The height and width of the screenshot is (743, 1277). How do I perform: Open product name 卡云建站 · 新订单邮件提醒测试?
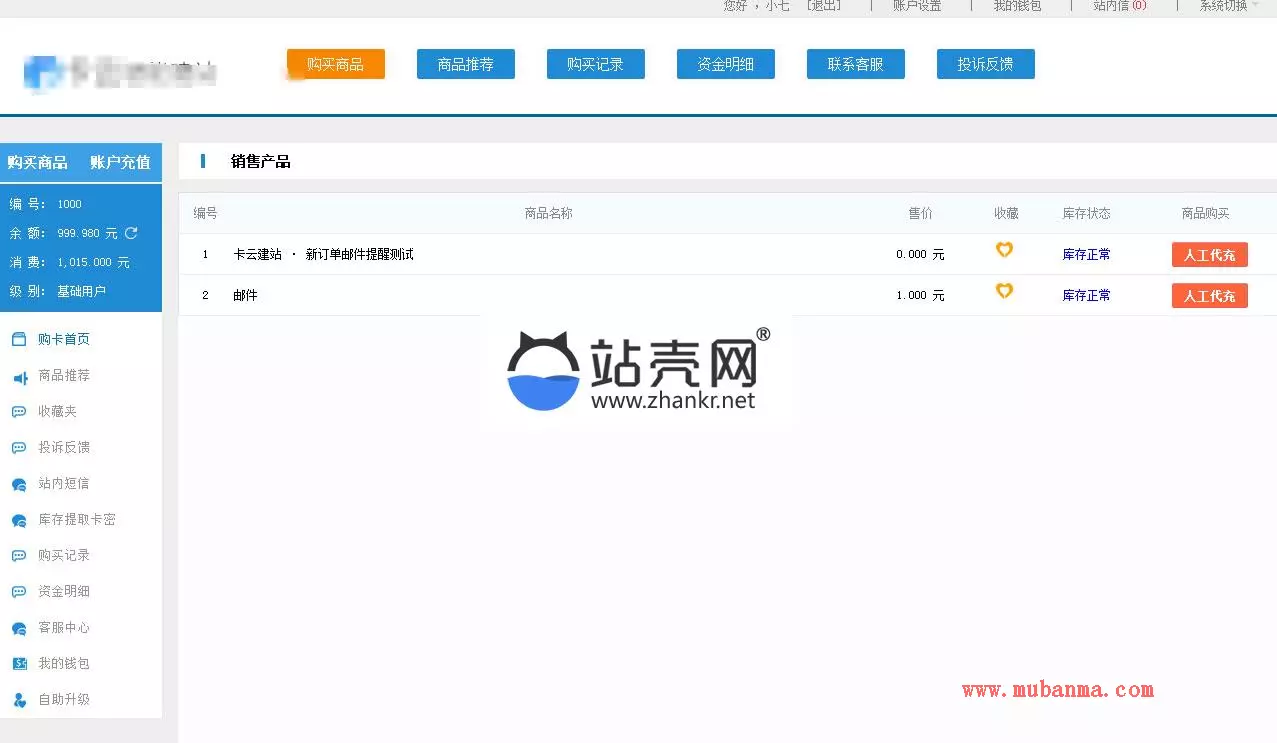click(x=323, y=255)
